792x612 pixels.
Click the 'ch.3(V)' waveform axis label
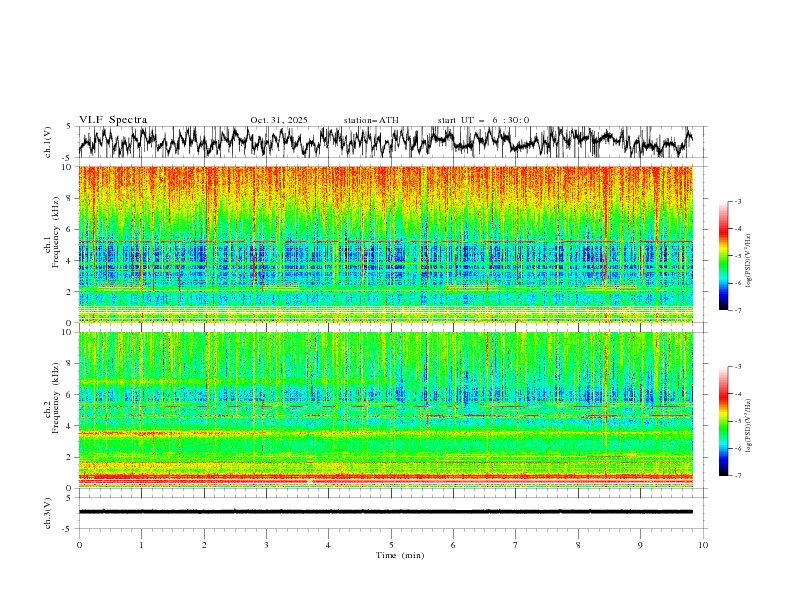coord(48,513)
